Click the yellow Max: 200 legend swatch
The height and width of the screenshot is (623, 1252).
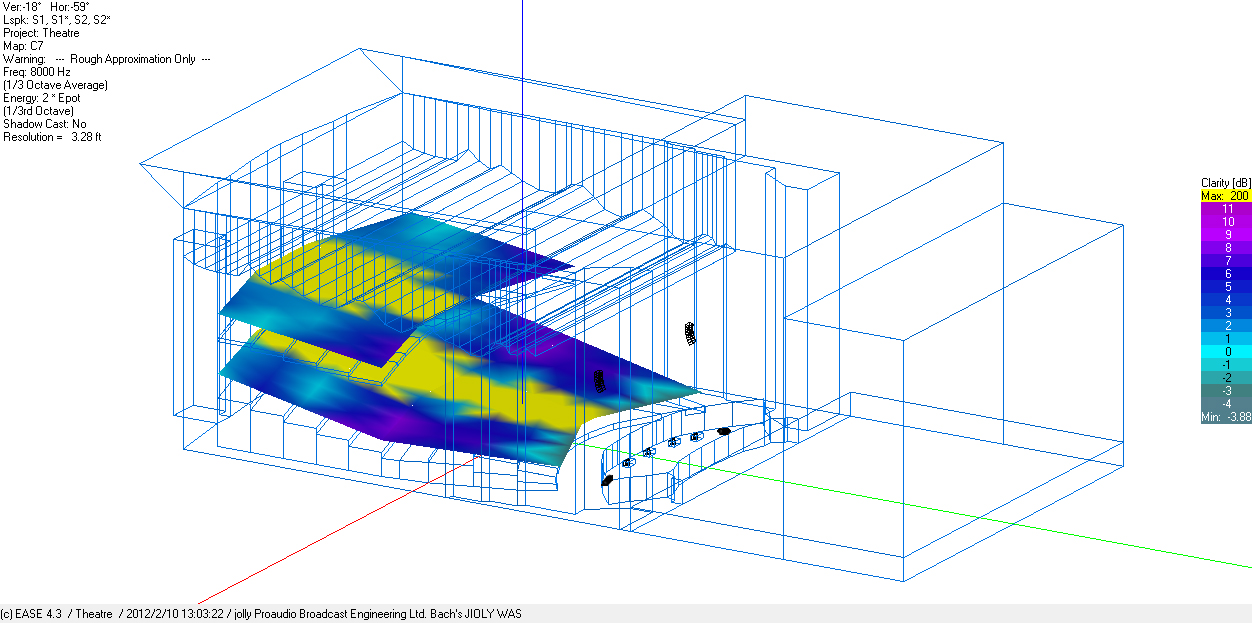[x=1225, y=196]
